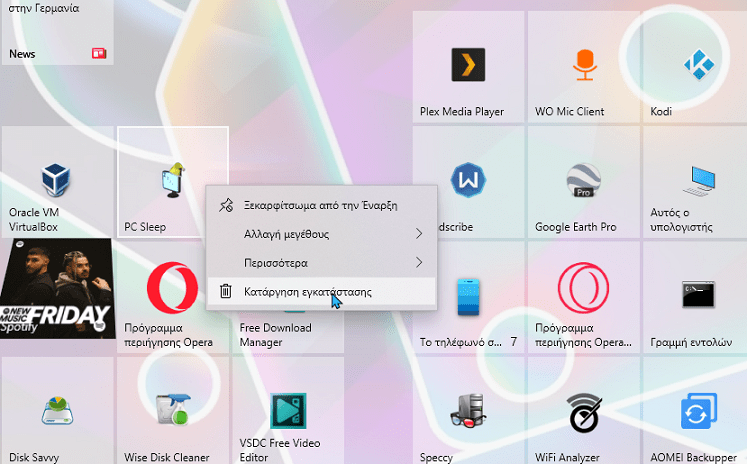Open the Kodi tile icon
Image resolution: width=747 pixels, height=464 pixels.
[x=699, y=64]
